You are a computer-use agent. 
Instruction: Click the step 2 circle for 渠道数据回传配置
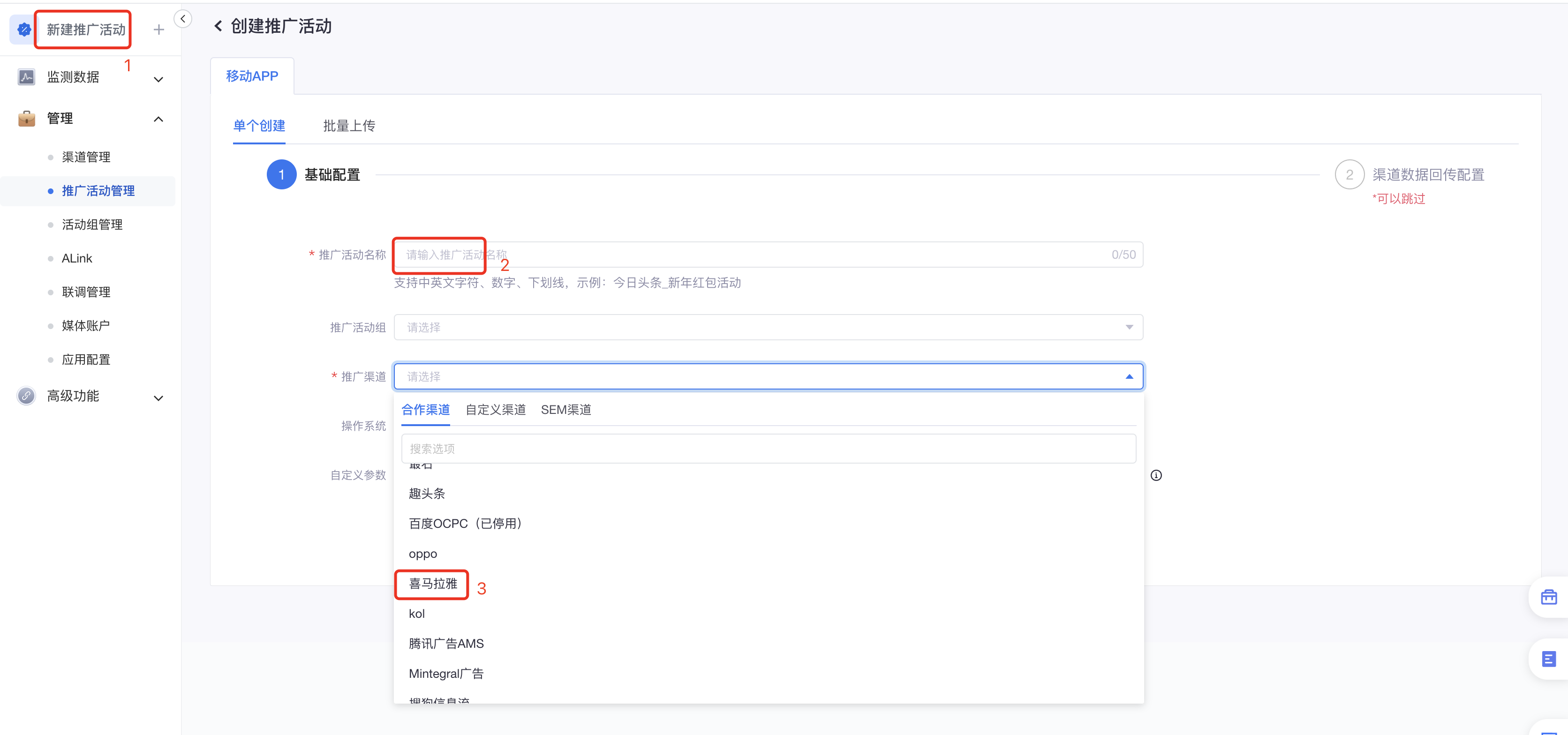(1349, 175)
